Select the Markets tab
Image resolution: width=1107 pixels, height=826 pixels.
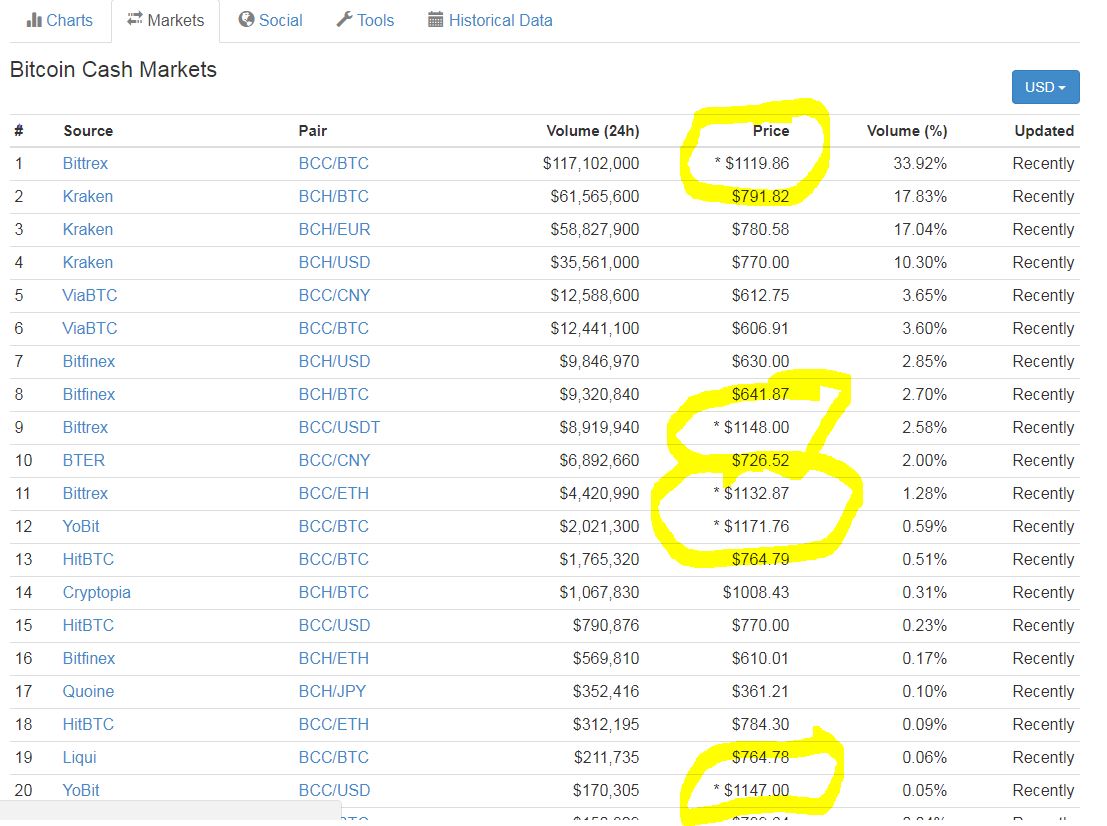(x=165, y=20)
